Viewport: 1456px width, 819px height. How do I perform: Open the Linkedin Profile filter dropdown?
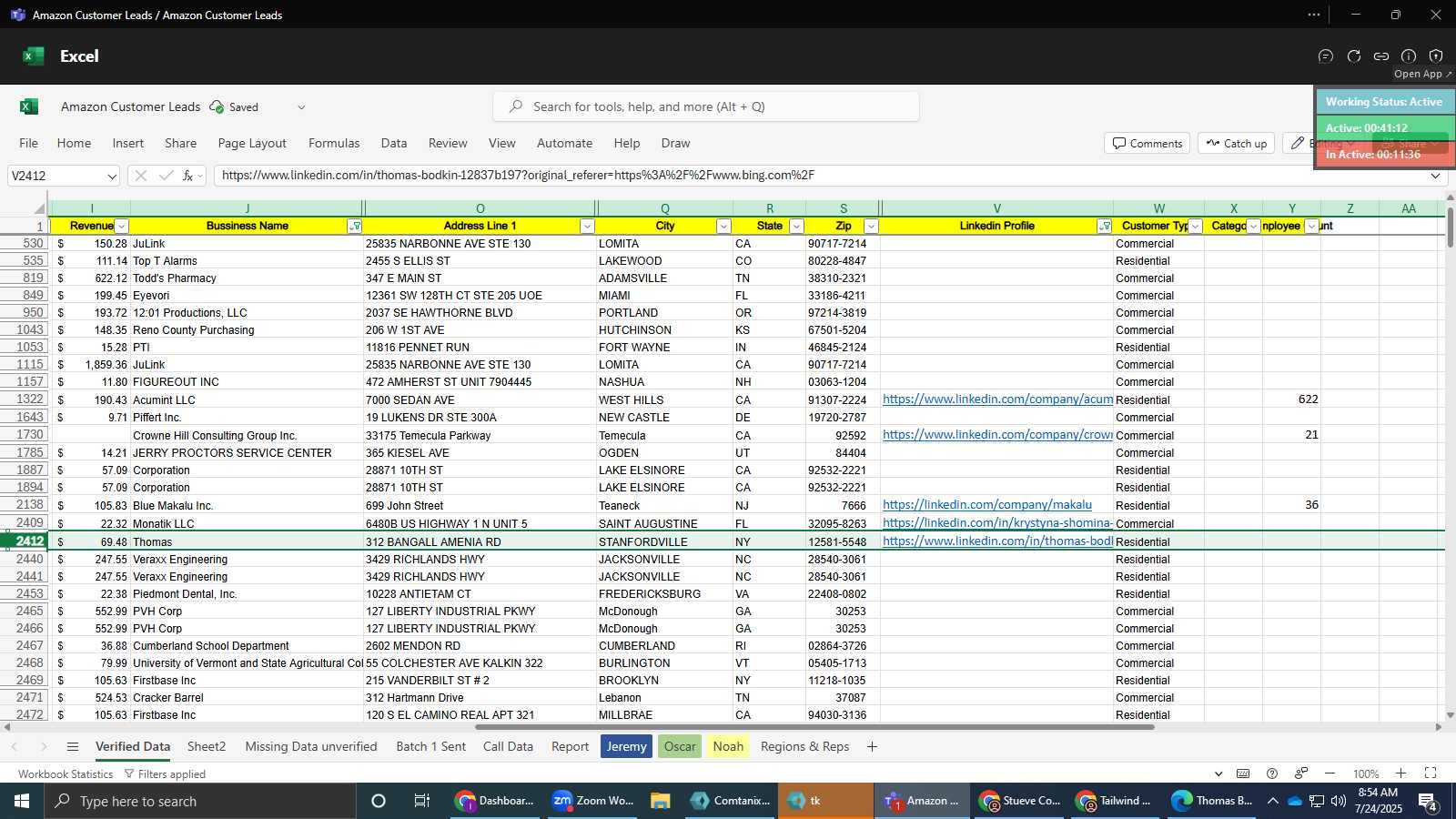tap(1104, 226)
